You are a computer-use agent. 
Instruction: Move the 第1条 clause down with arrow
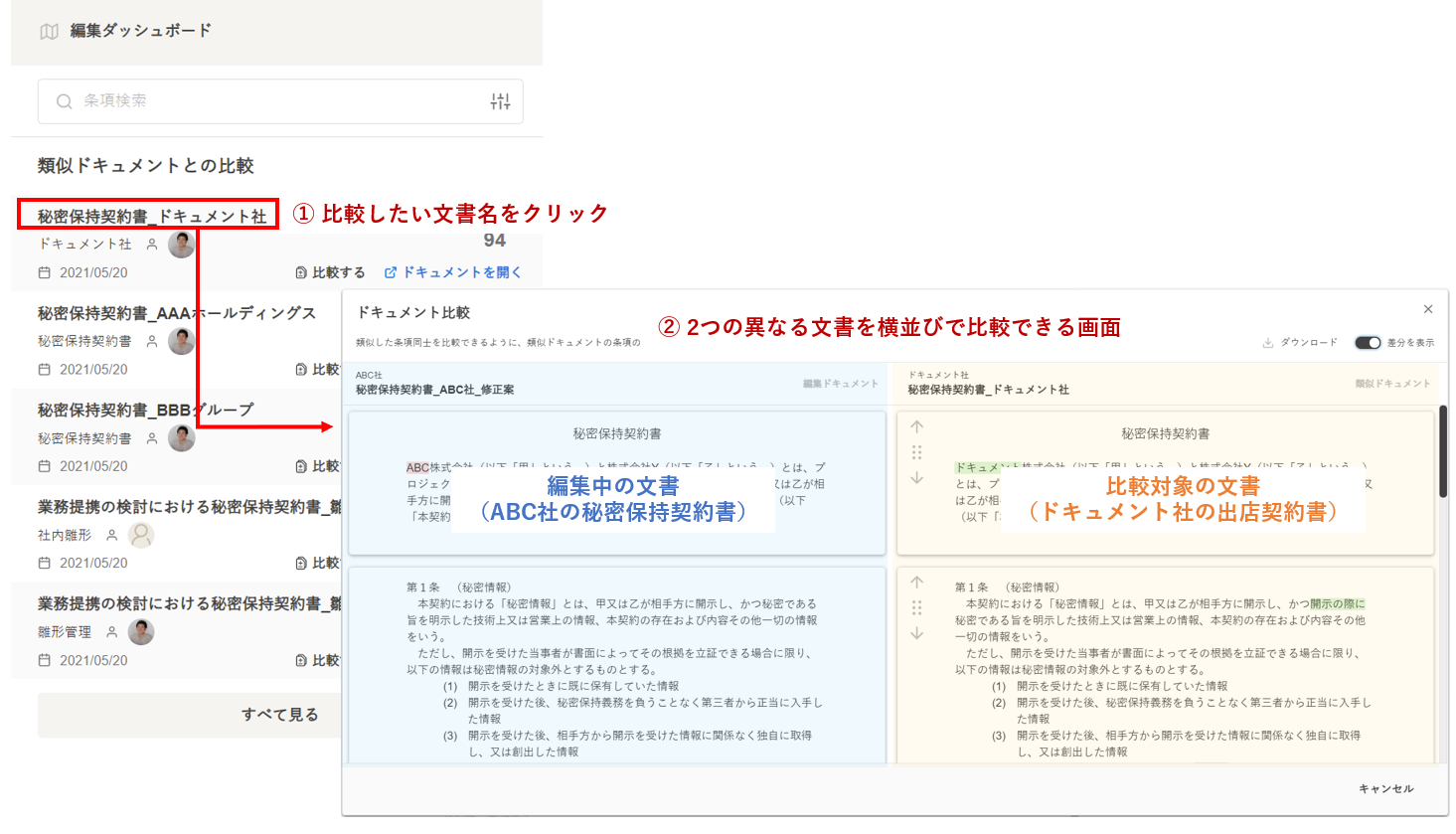[x=916, y=633]
